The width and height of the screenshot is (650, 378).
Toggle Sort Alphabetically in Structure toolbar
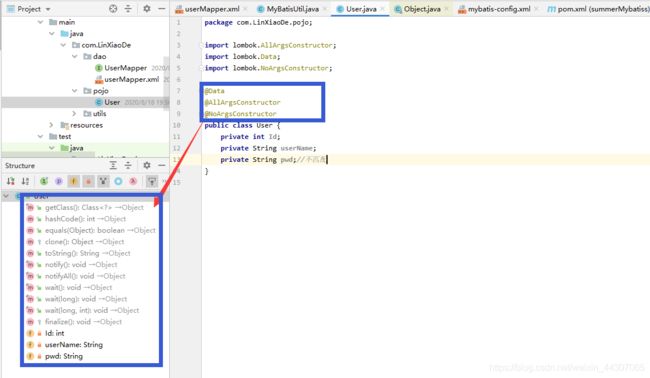point(26,181)
